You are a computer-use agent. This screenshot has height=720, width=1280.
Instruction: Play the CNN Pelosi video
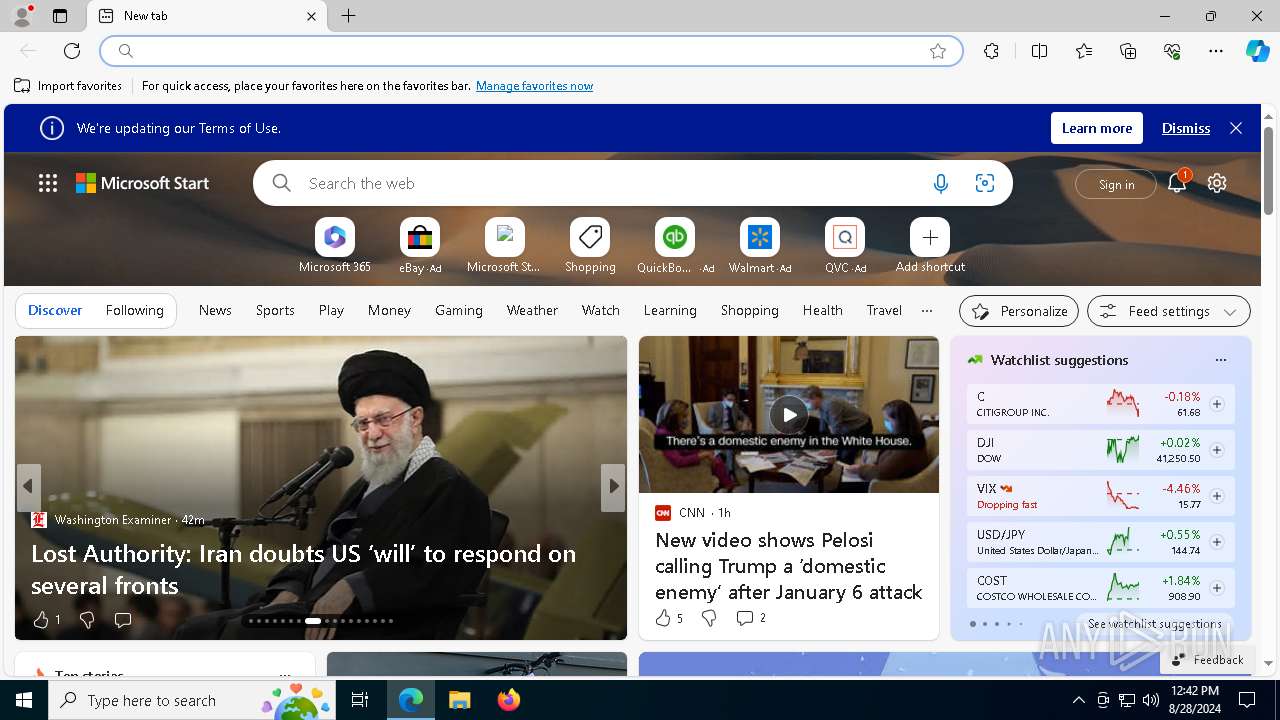tap(789, 414)
